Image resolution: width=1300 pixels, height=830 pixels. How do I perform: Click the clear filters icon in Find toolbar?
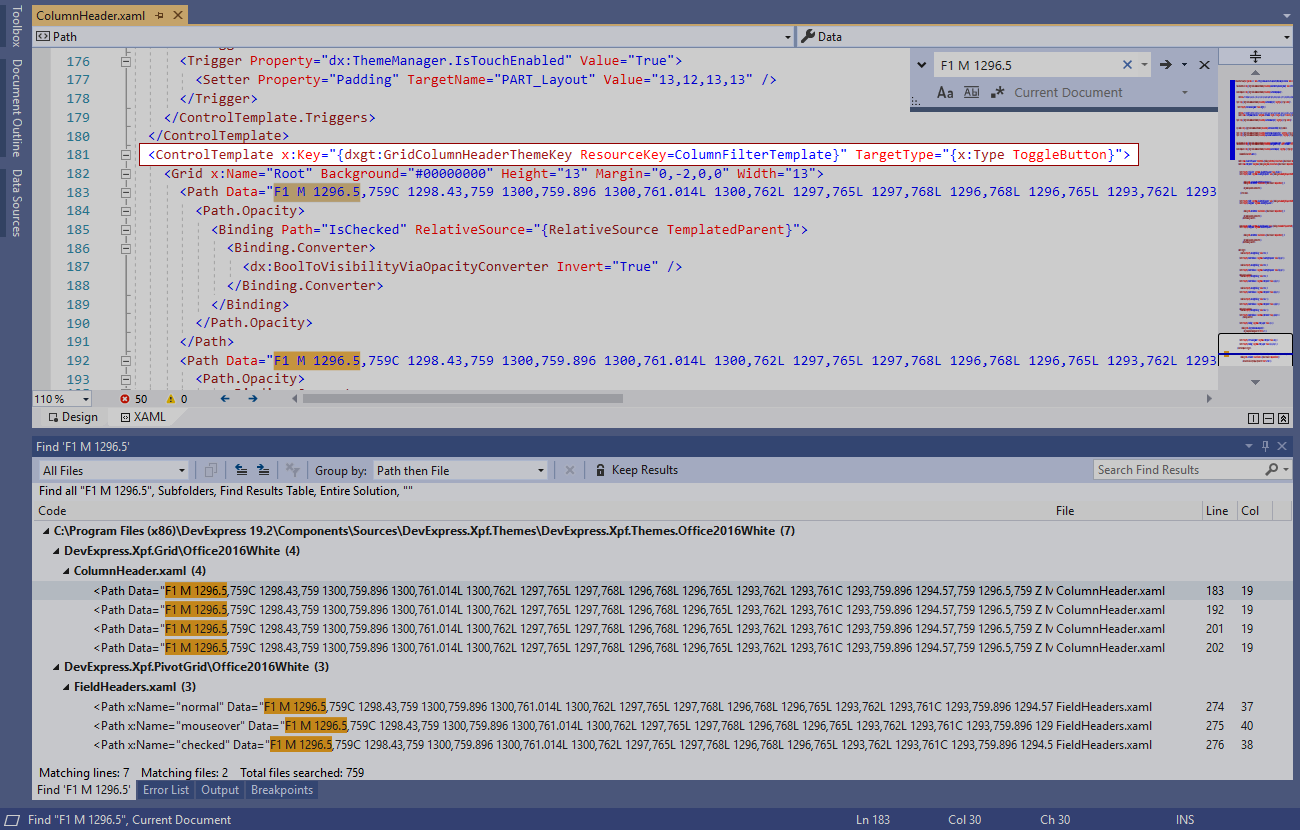pyautogui.click(x=293, y=470)
